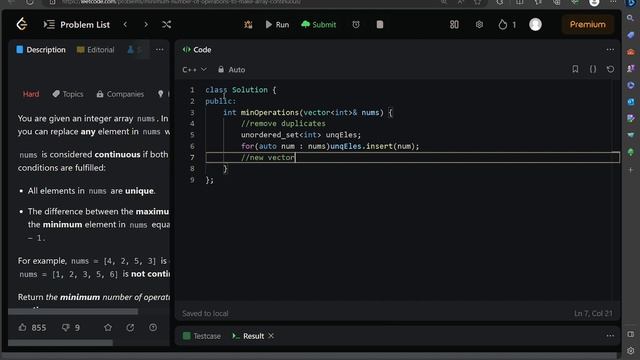640x360 pixels.
Task: Share the problem icon
Action: [130, 327]
